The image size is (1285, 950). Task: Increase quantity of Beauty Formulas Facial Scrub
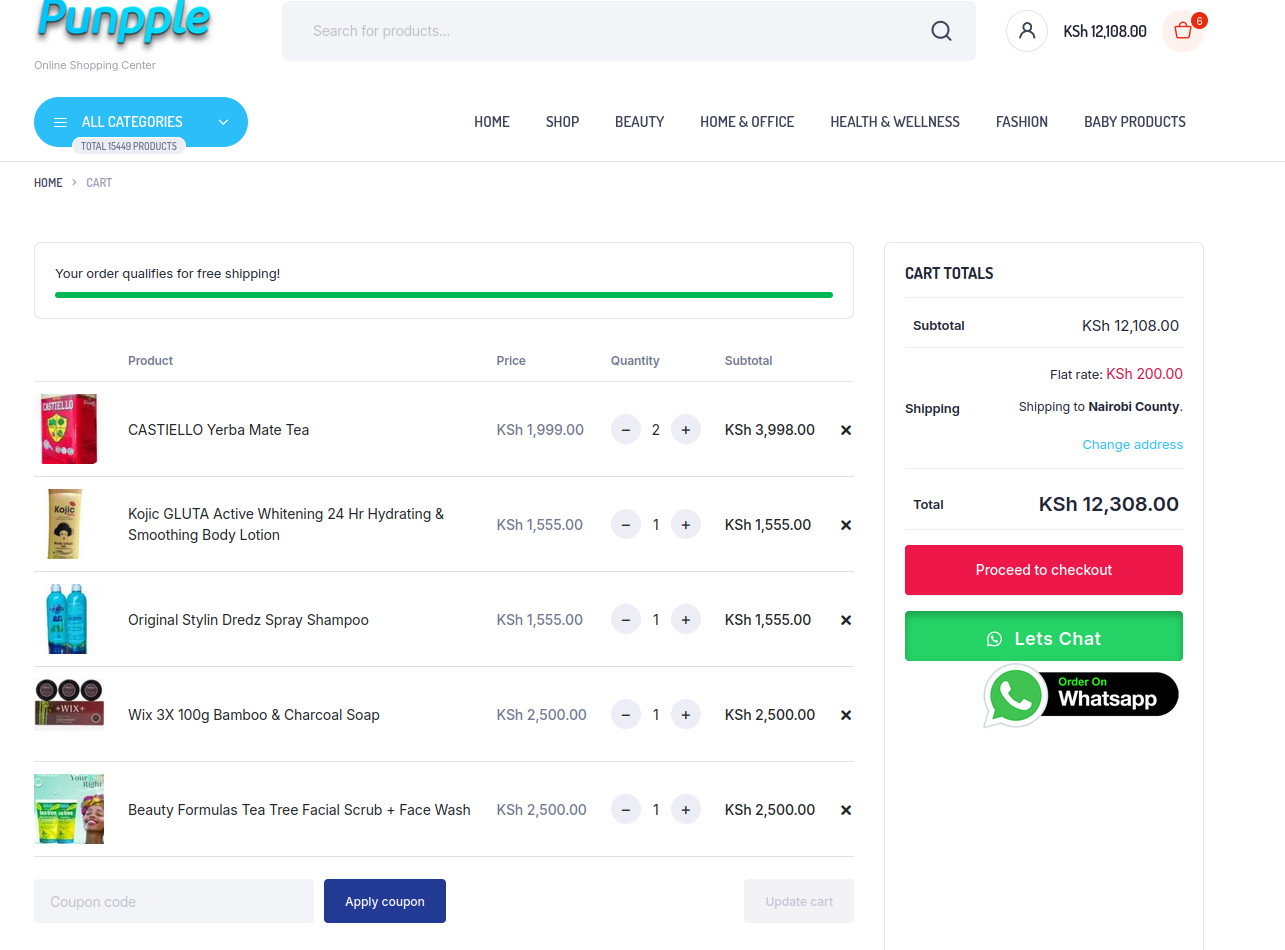[686, 810]
